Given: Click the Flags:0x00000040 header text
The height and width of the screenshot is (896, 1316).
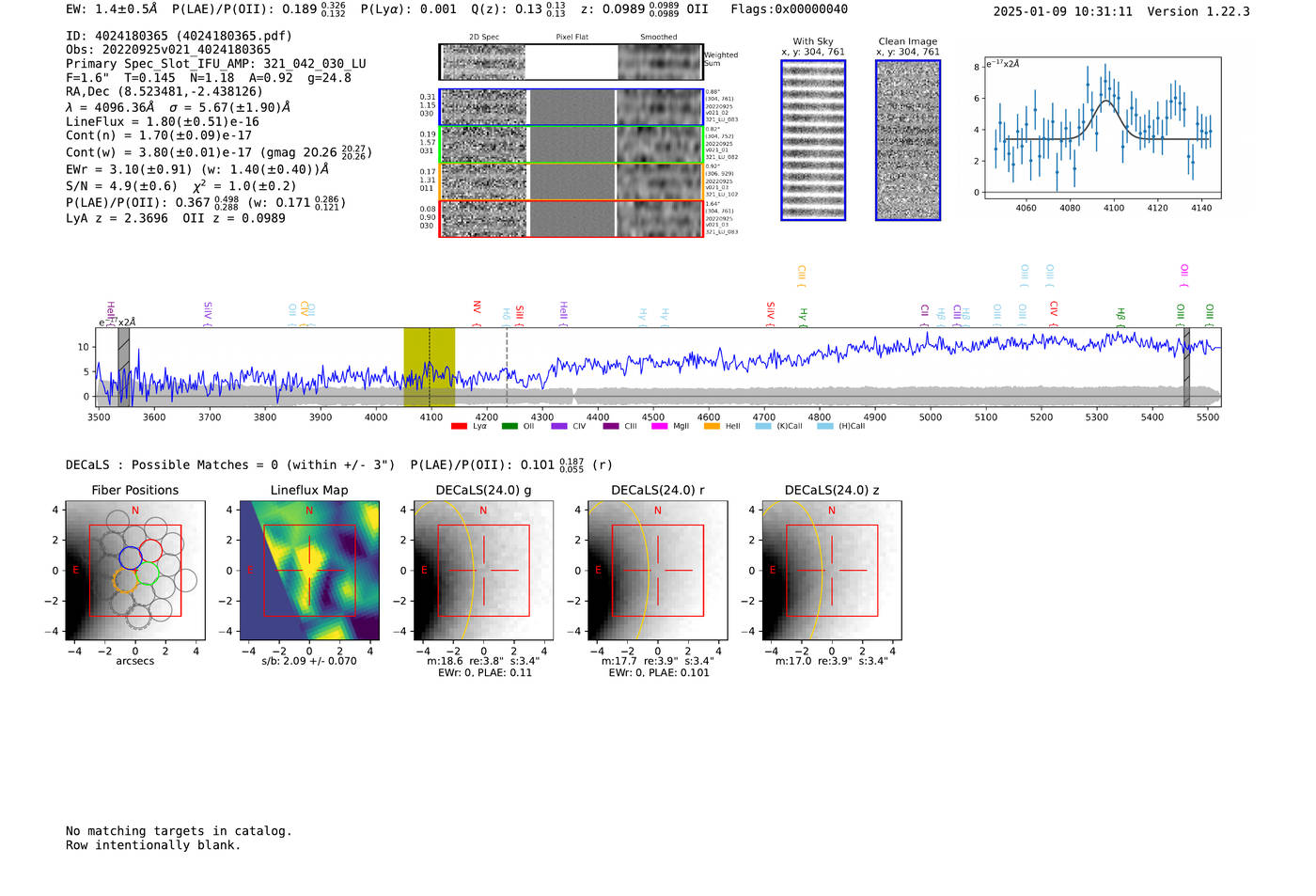Looking at the screenshot, I should [x=789, y=9].
